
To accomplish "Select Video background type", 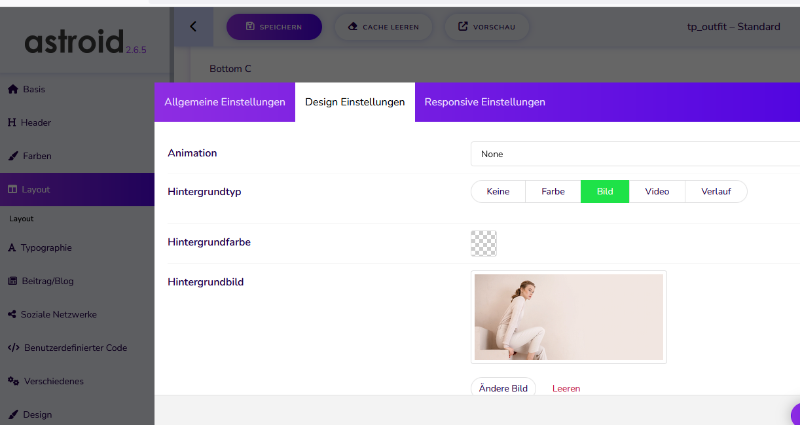I will click(657, 191).
